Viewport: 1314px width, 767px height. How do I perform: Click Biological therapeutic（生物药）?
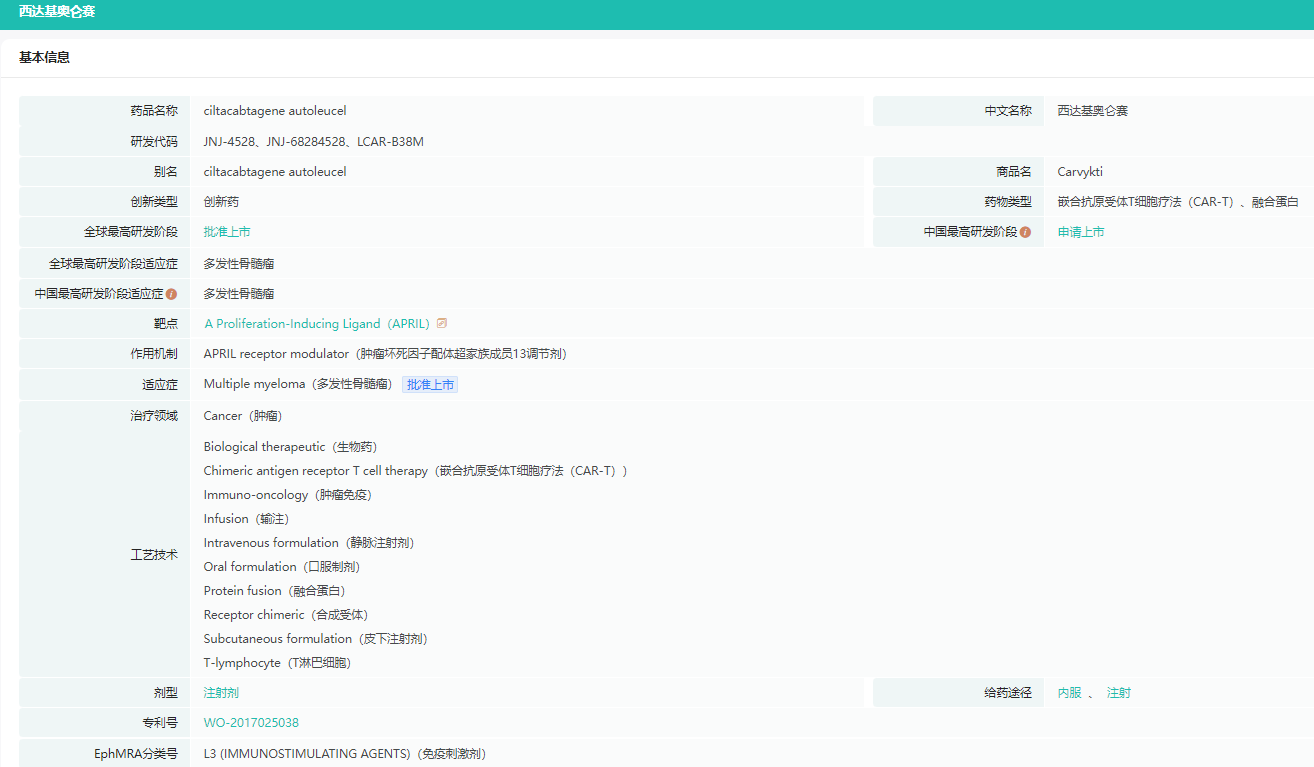291,447
